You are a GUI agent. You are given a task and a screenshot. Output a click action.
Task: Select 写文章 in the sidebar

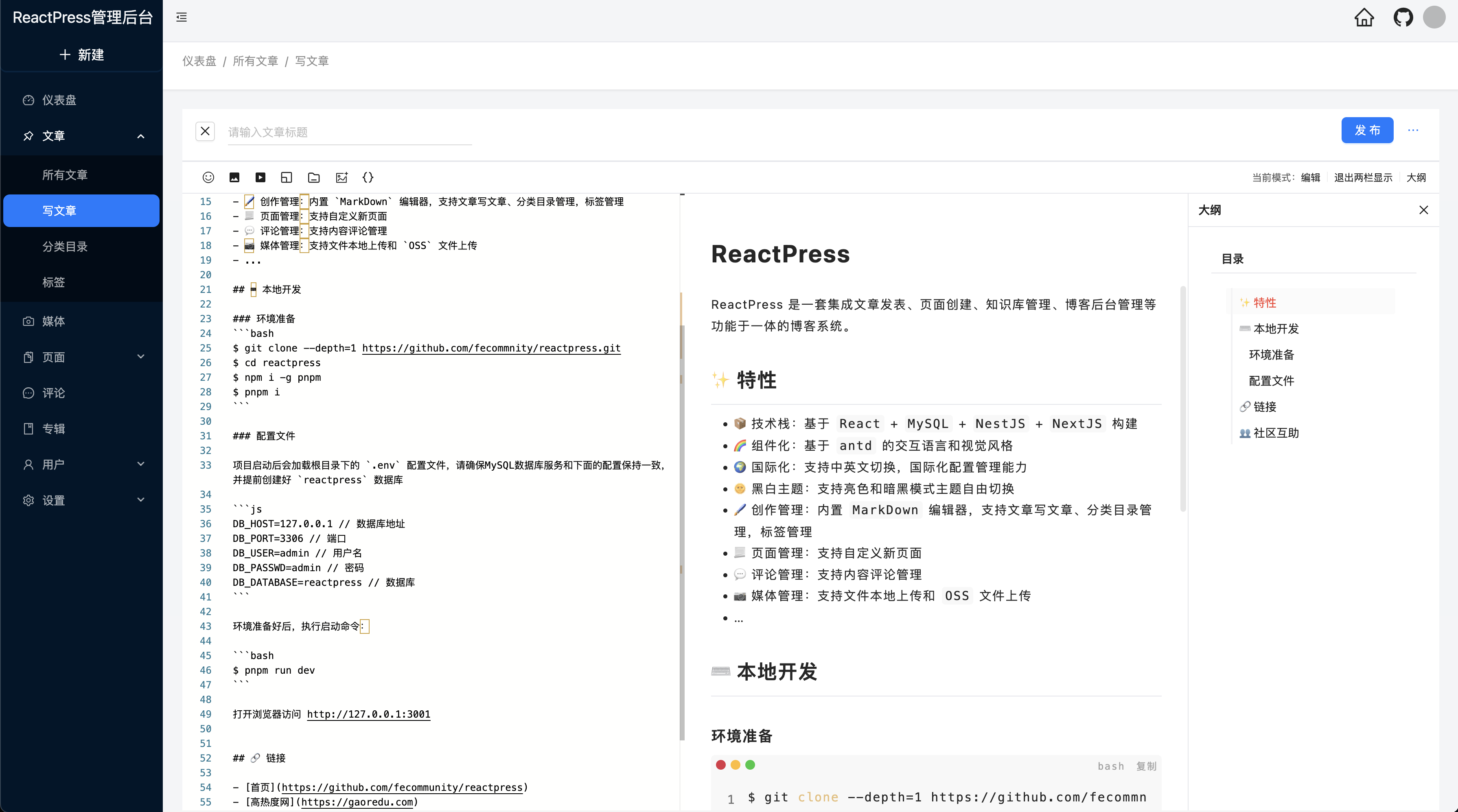coord(81,210)
